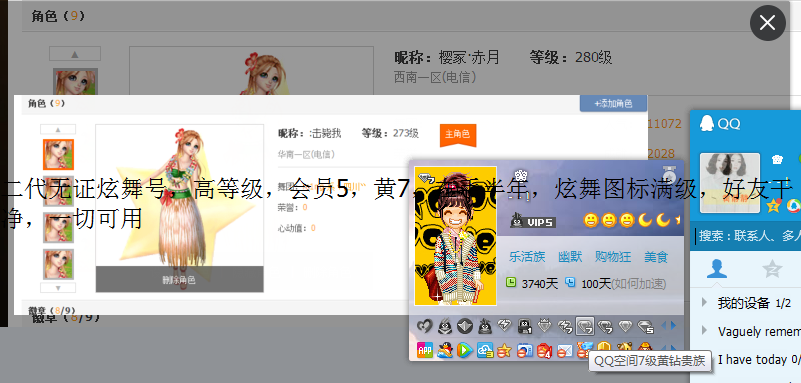Click the blocked yellow star icon
The image size is (801, 383).
tap(504, 350)
